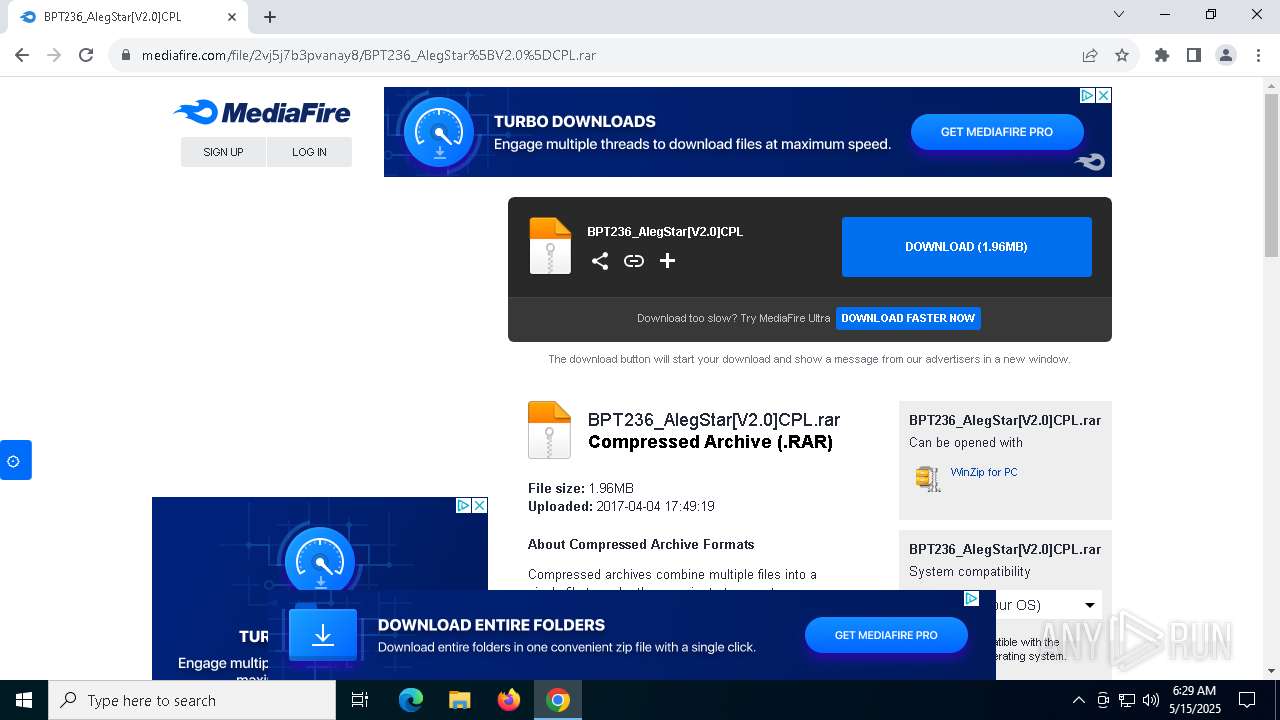Click the address bar URL
1280x720 pixels.
[368, 55]
